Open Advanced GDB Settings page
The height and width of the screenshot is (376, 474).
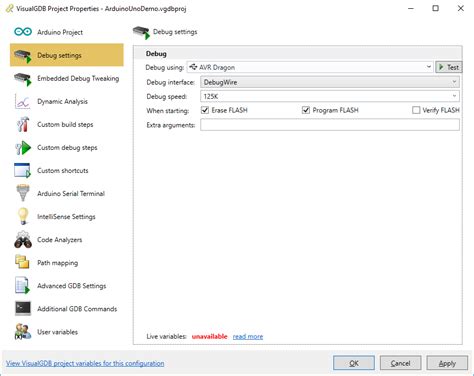72,286
